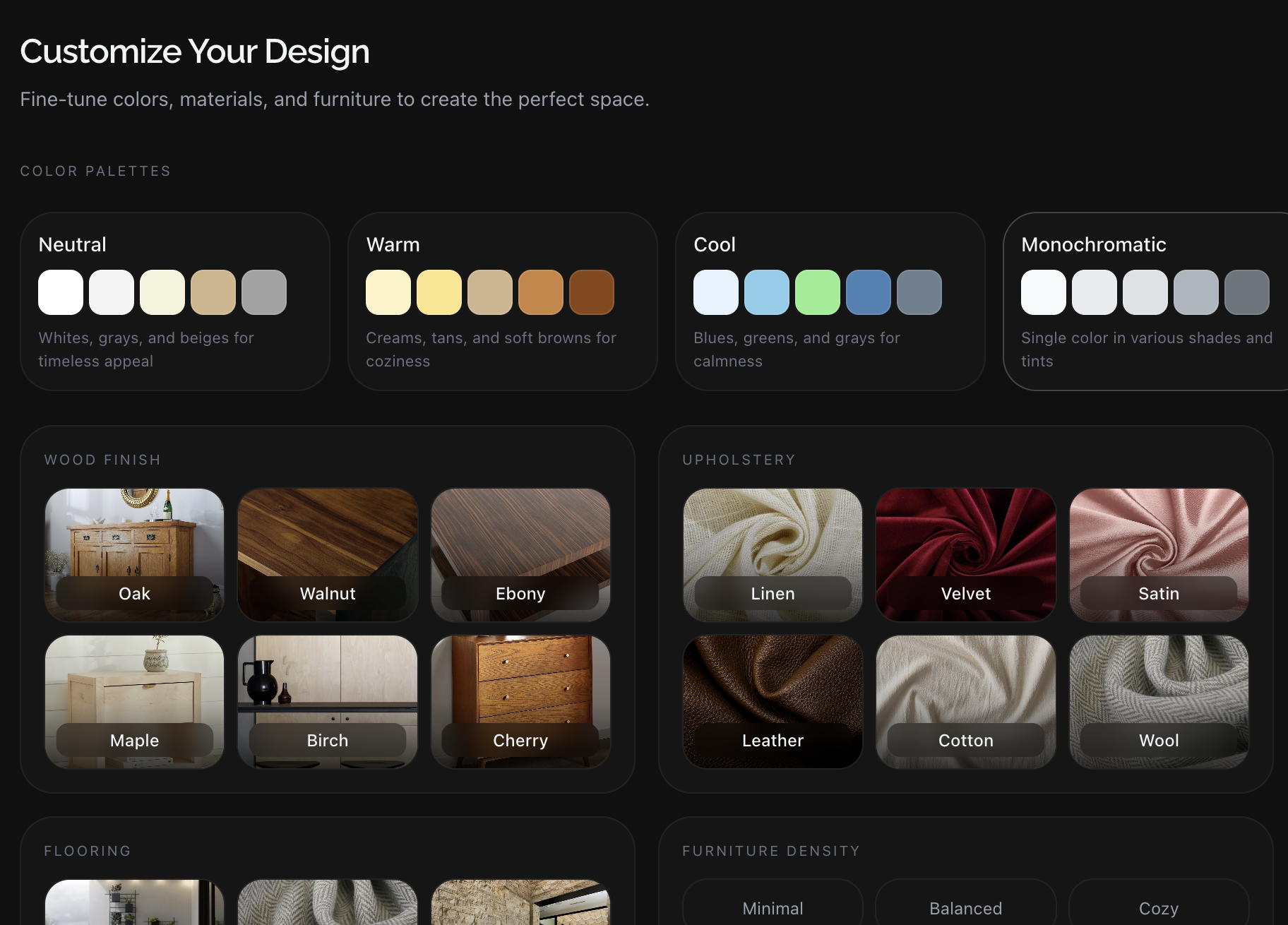The height and width of the screenshot is (925, 1288).
Task: Choose Wool upholstery
Action: pyautogui.click(x=1159, y=701)
